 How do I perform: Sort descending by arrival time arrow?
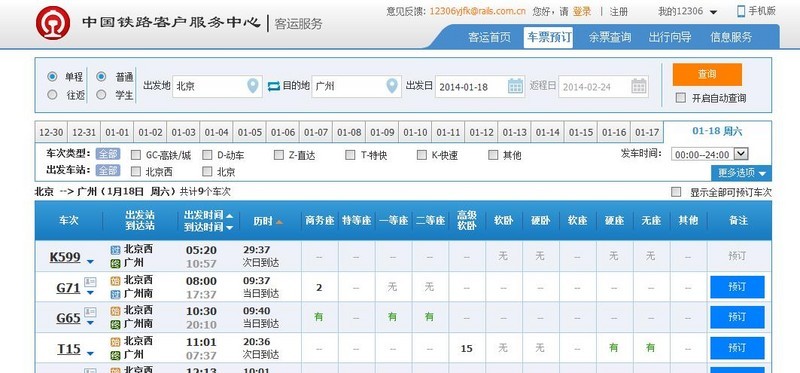pos(229,228)
